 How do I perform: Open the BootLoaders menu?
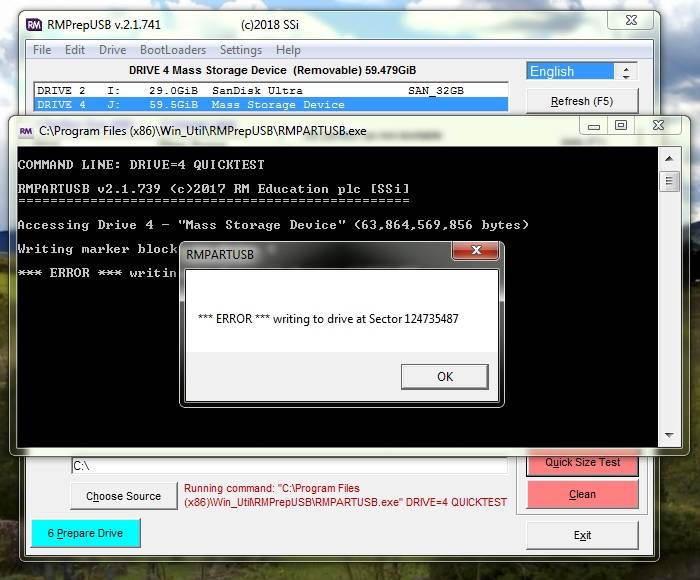click(172, 50)
